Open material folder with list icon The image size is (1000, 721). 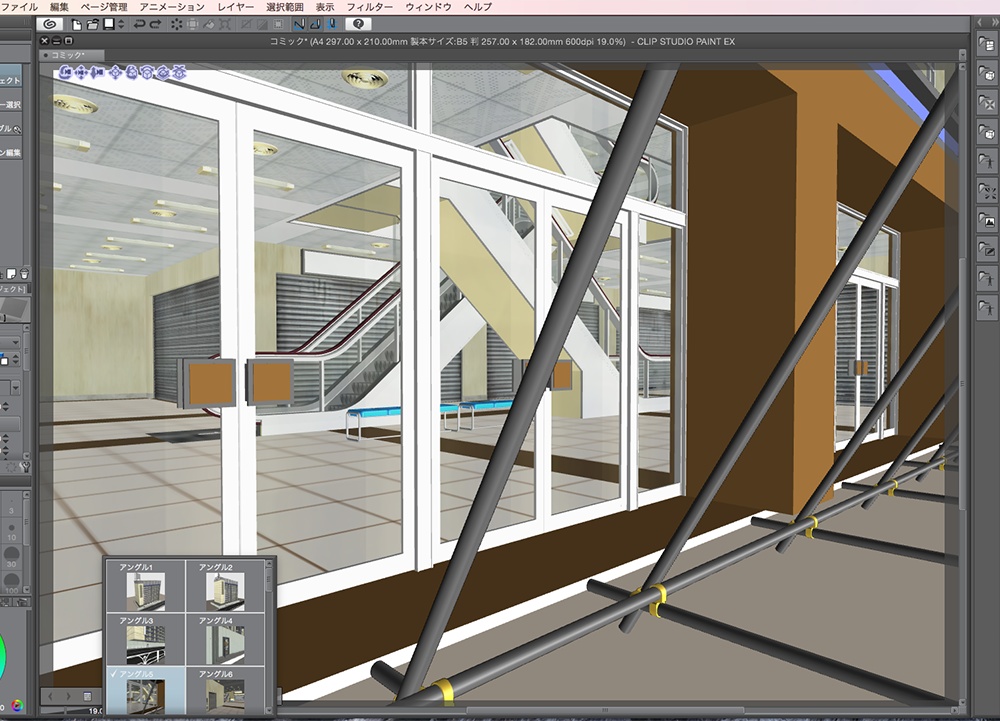point(987,45)
